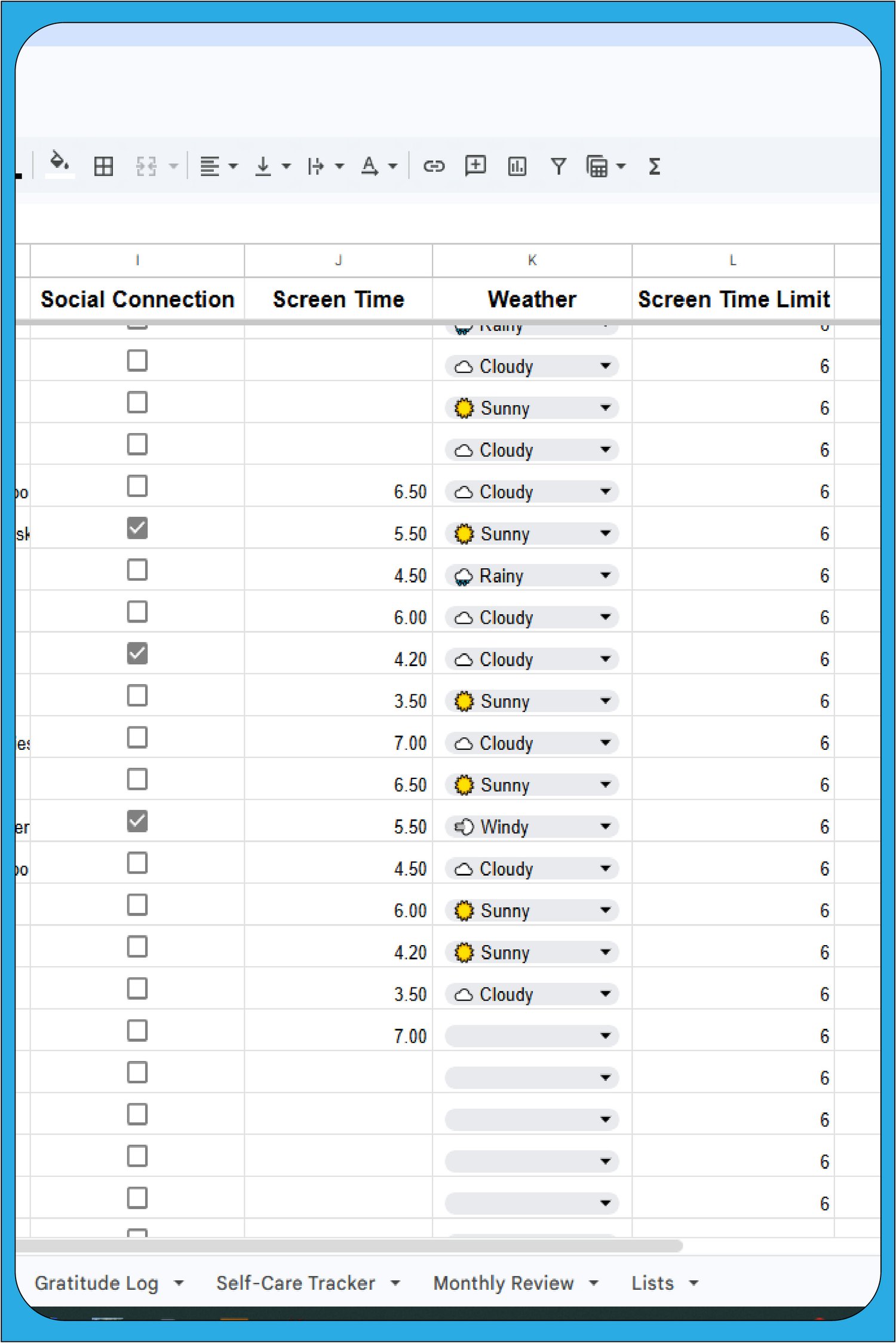Uncheck Social Connection in 5.50 Sunny row
The height and width of the screenshot is (1343, 896).
coord(137,528)
